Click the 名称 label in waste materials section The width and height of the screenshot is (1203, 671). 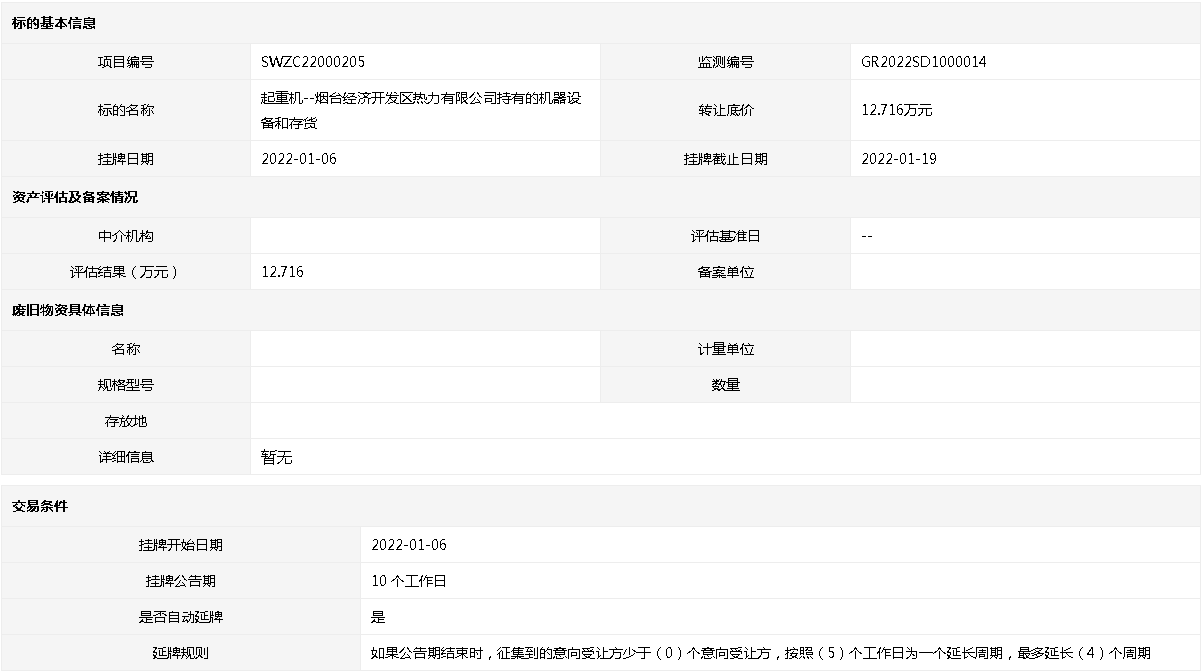(x=126, y=349)
